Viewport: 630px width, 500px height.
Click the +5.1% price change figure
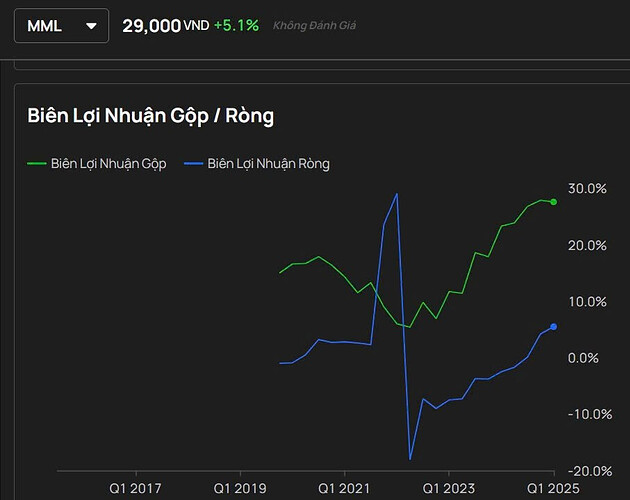coord(236,25)
